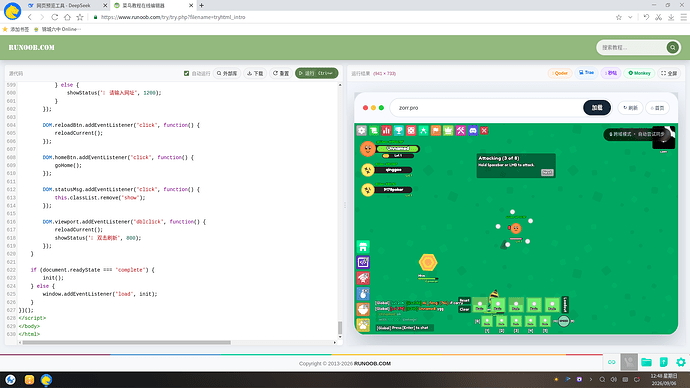Viewport: 690px width, 388px height.
Task: Click the orange hexagon Hive mob
Action: coord(428,263)
